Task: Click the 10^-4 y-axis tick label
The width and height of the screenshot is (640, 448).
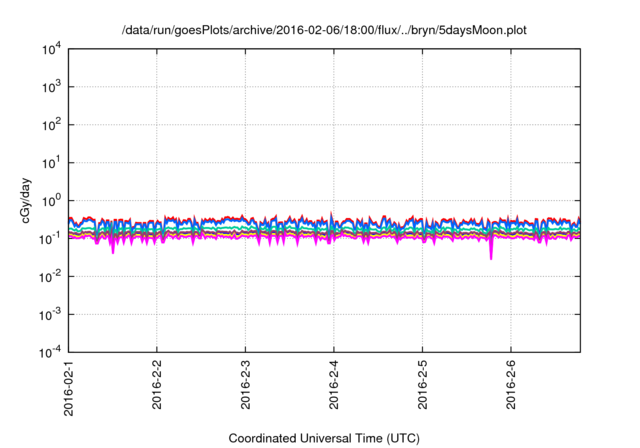Action: [x=50, y=352]
